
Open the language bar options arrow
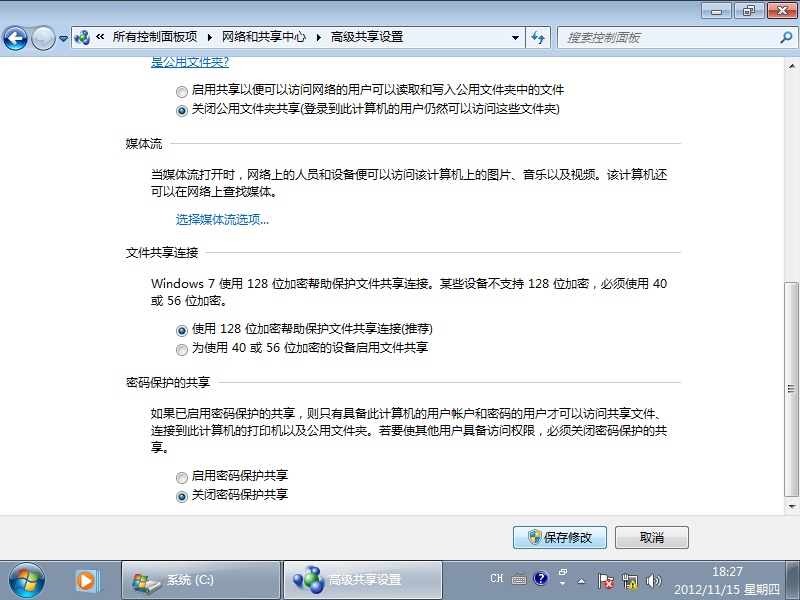(x=563, y=583)
